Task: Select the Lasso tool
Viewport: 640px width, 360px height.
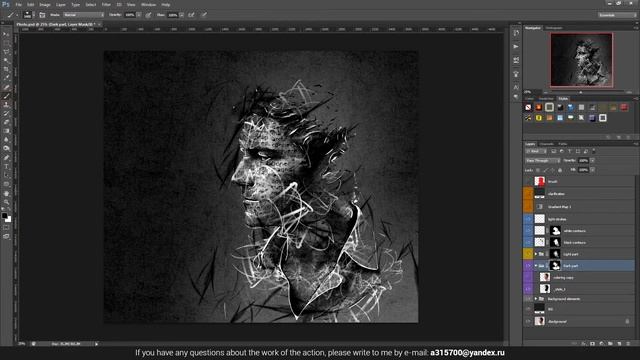Action: [x=6, y=52]
